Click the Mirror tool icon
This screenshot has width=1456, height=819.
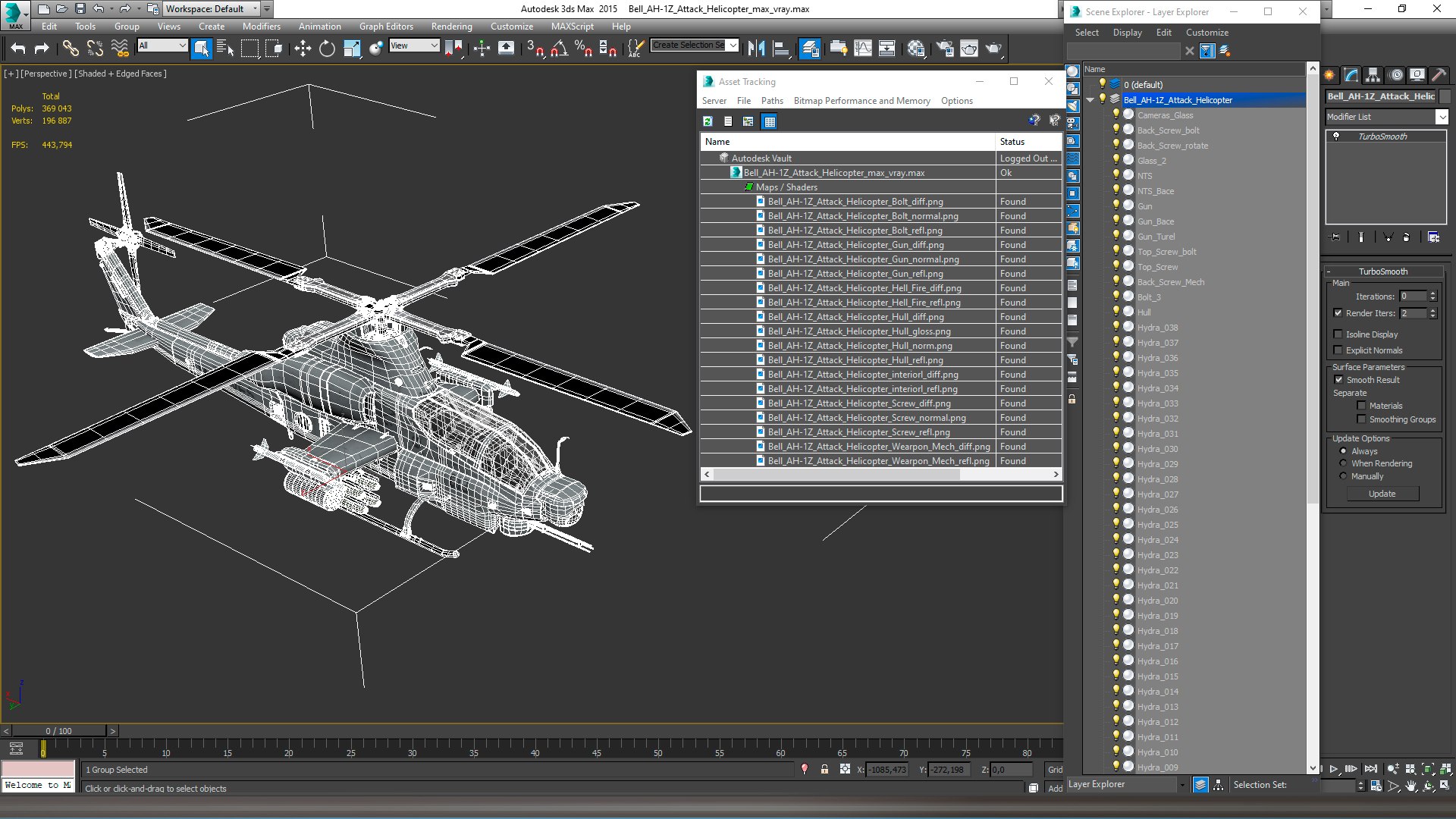click(x=756, y=49)
